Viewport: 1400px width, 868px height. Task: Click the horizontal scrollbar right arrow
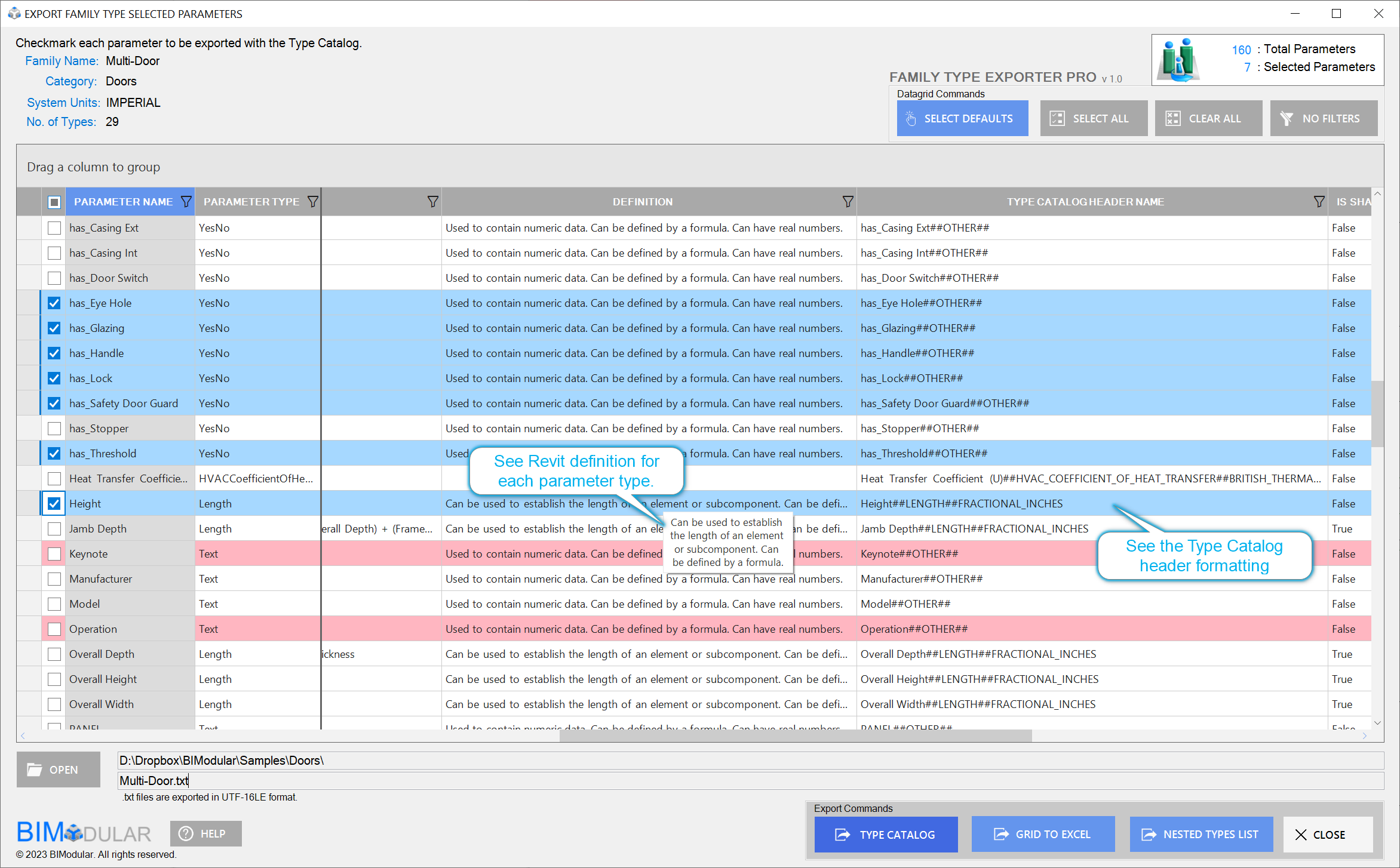pos(1364,735)
